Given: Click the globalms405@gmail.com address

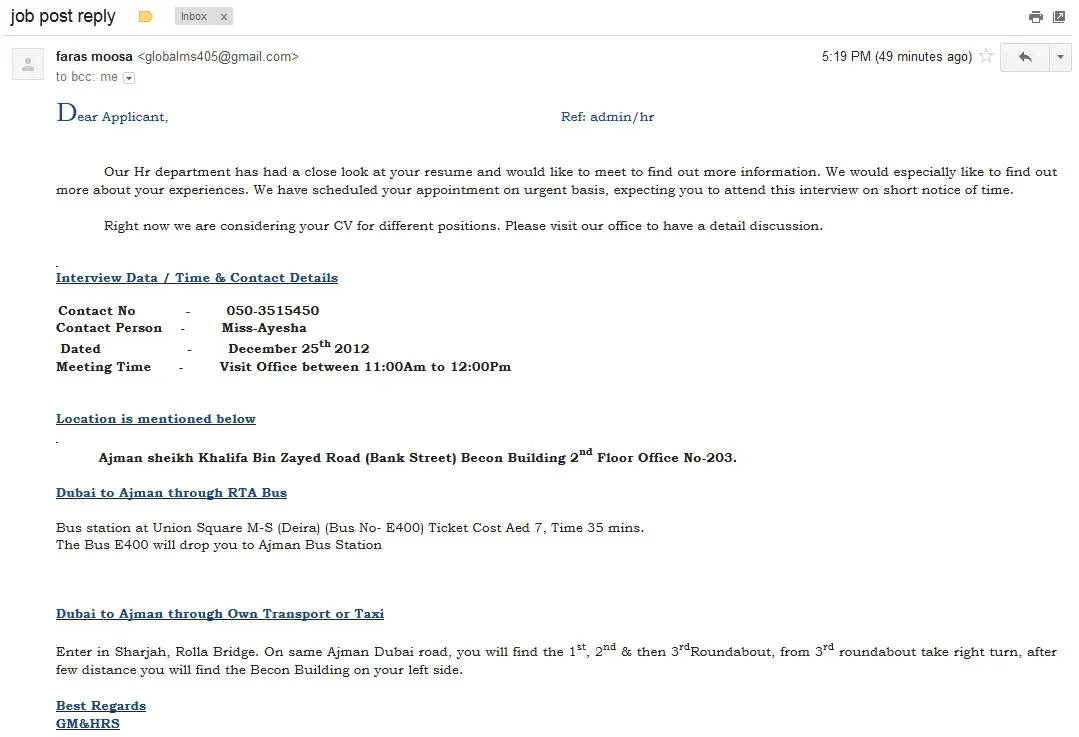Looking at the screenshot, I should pyautogui.click(x=218, y=56).
